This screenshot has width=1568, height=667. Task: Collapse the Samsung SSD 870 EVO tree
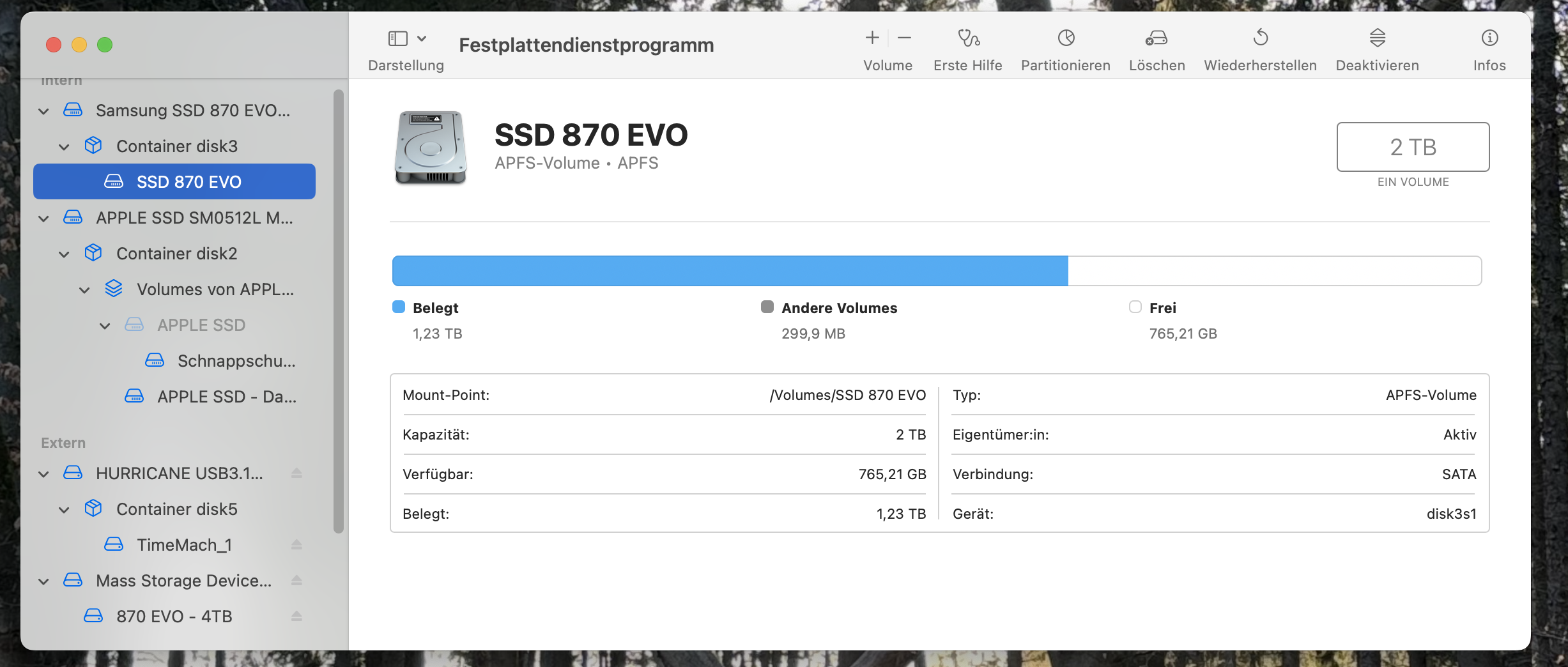pyautogui.click(x=43, y=111)
